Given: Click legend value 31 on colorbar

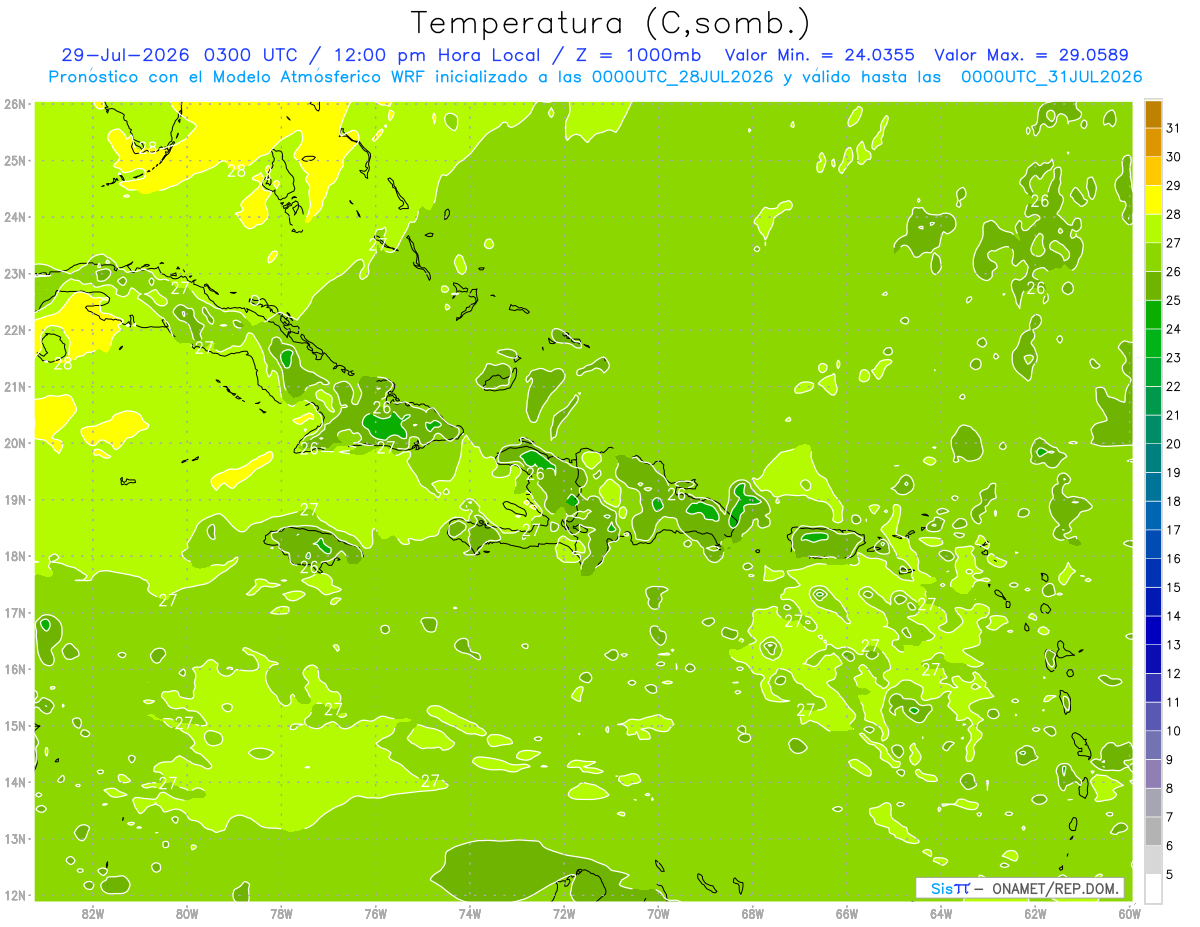Looking at the screenshot, I should tap(1174, 128).
